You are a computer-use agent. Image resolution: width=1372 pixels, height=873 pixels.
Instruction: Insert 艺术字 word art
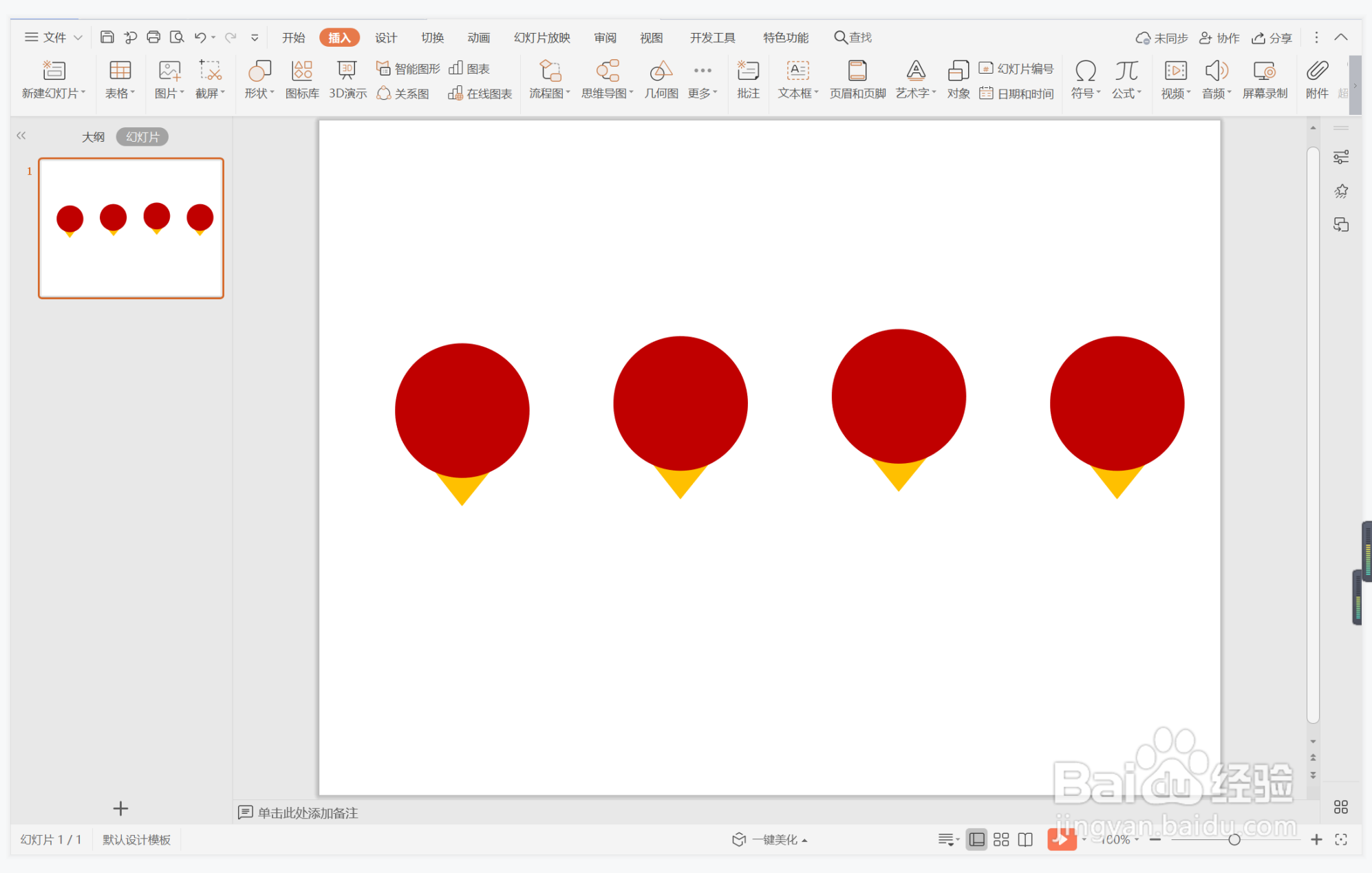click(916, 80)
